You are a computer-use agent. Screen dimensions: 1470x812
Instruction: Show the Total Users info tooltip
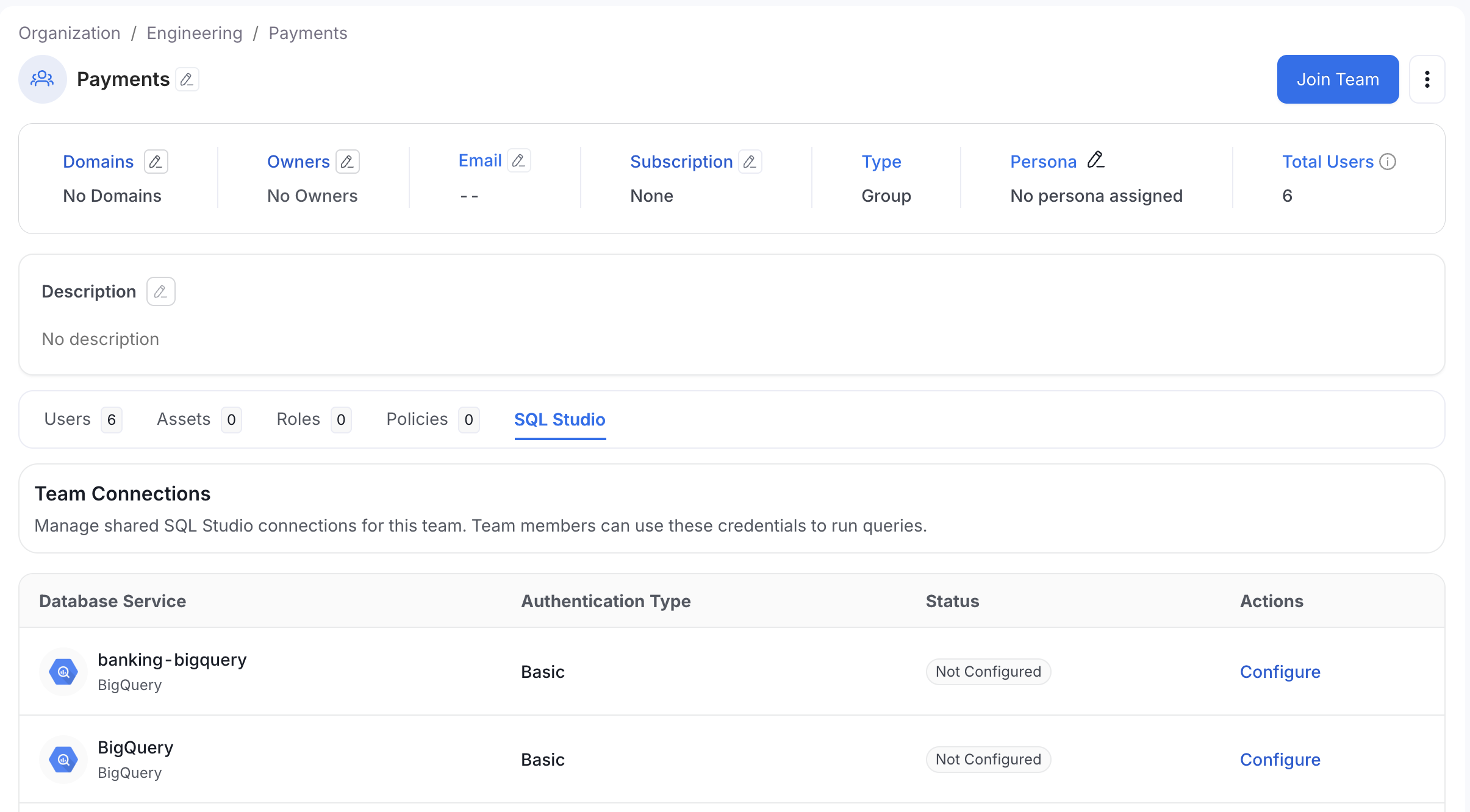(1388, 162)
